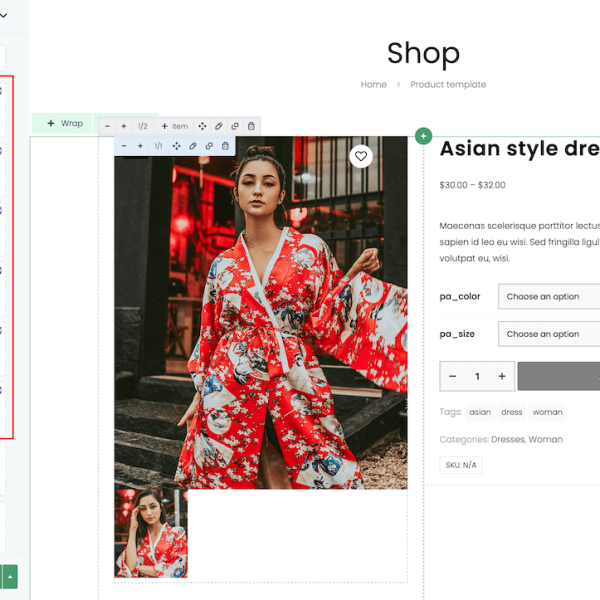The image size is (600, 600).
Task: Click delete trash icon in 1/2 toolbar
Action: point(251,126)
